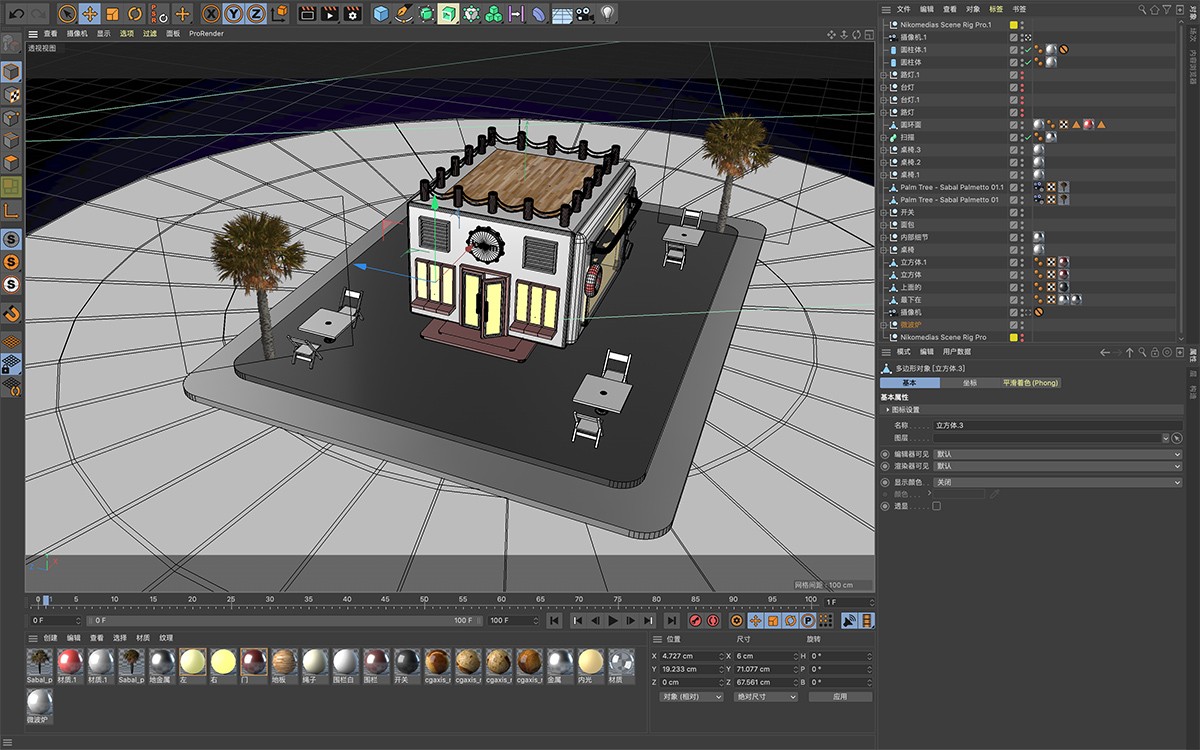The width and height of the screenshot is (1200, 750).
Task: Open the 对象 (相对) coordinate dropdown
Action: (x=691, y=696)
